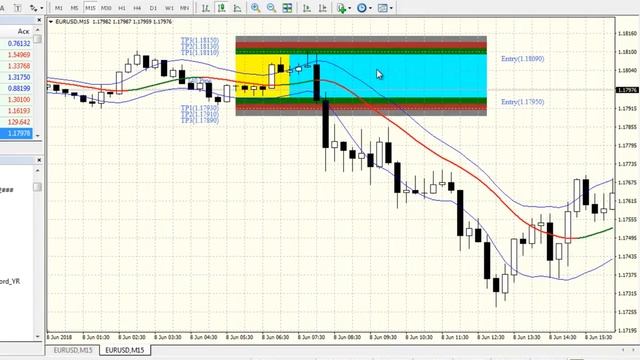Zoom out of the chart
The width and height of the screenshot is (640, 360).
click(271, 8)
